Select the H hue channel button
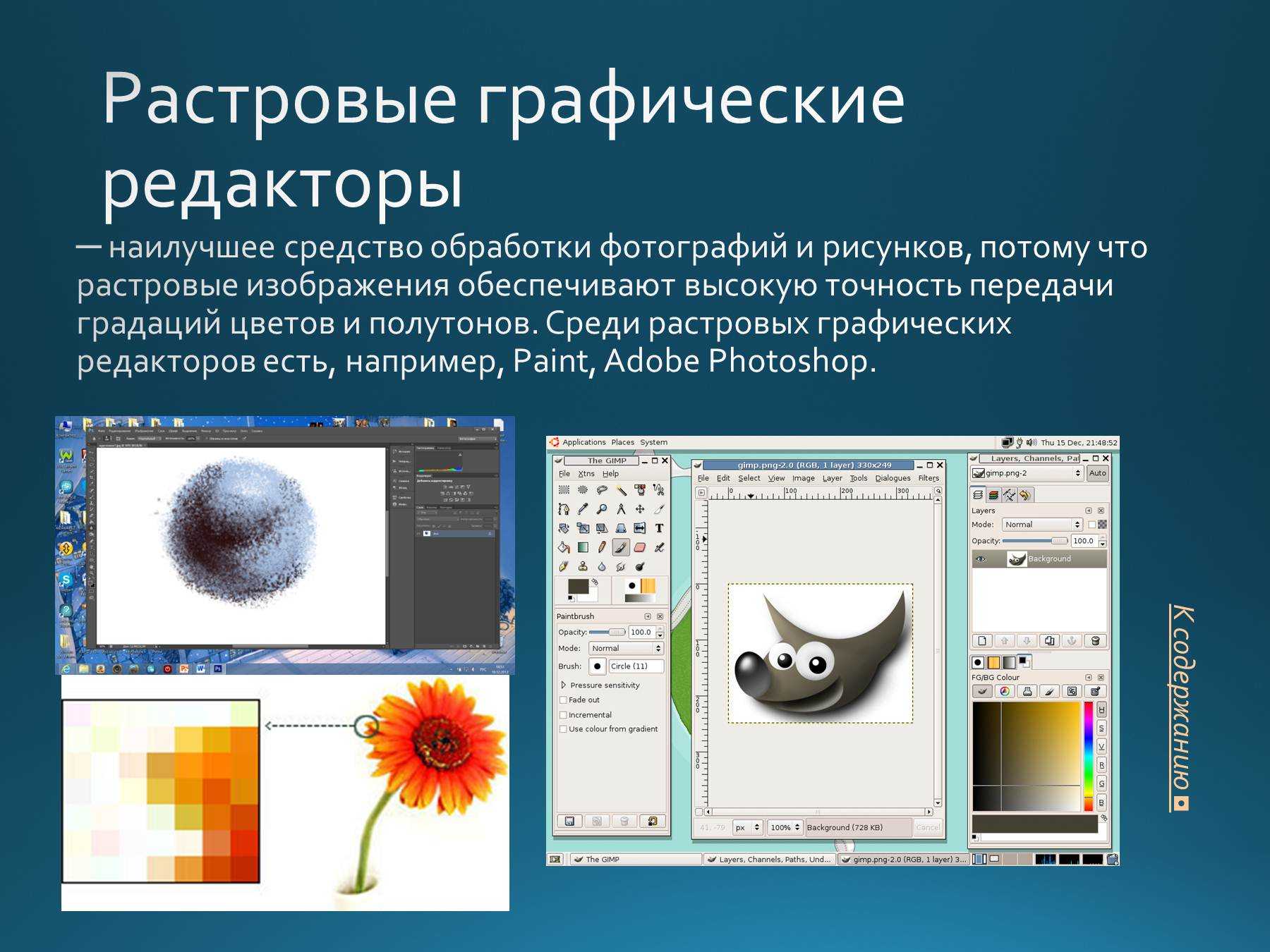 (1101, 709)
